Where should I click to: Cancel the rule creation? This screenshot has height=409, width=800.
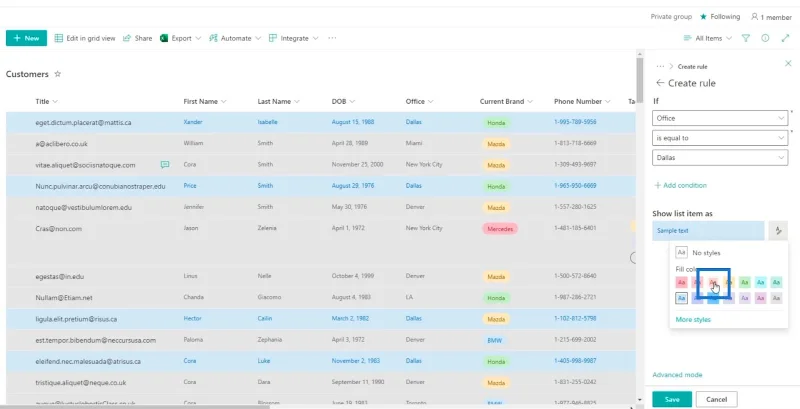(x=716, y=399)
